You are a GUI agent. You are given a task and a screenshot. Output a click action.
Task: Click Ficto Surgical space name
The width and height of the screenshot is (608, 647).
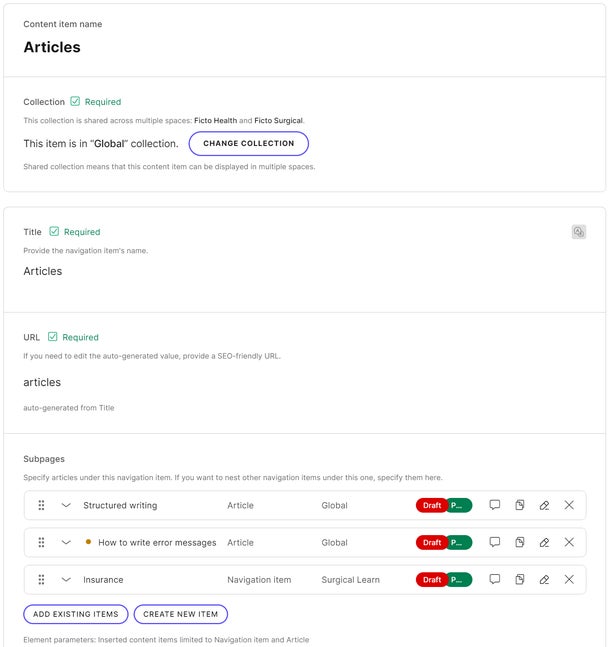[x=278, y=120]
